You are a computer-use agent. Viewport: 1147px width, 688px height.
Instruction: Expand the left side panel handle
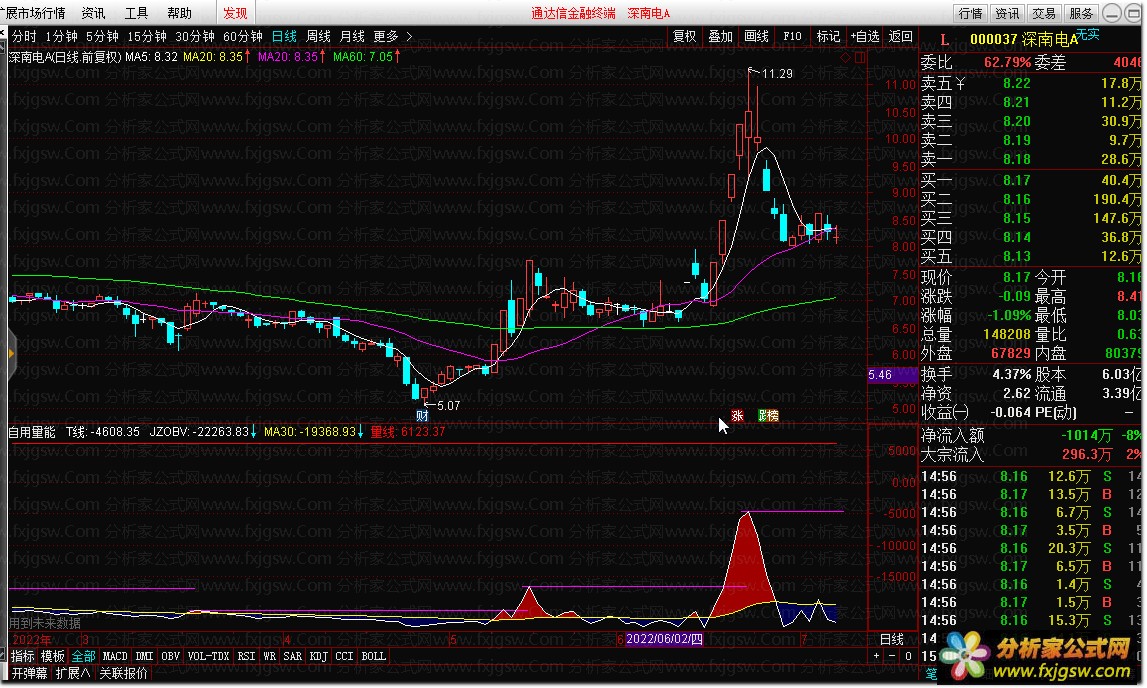tap(10, 354)
